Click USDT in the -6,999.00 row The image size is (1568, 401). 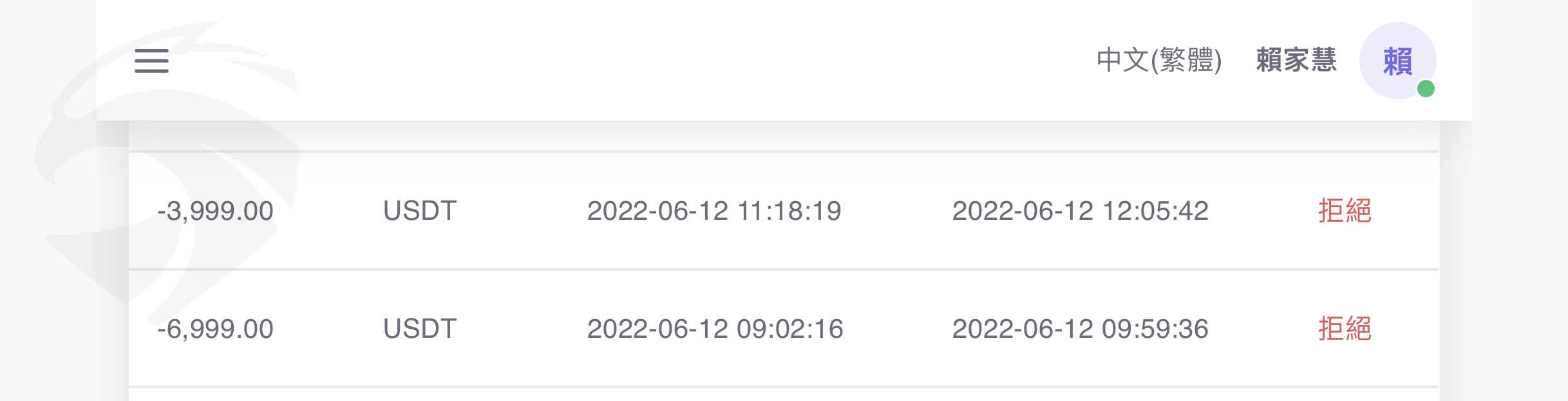tap(420, 329)
